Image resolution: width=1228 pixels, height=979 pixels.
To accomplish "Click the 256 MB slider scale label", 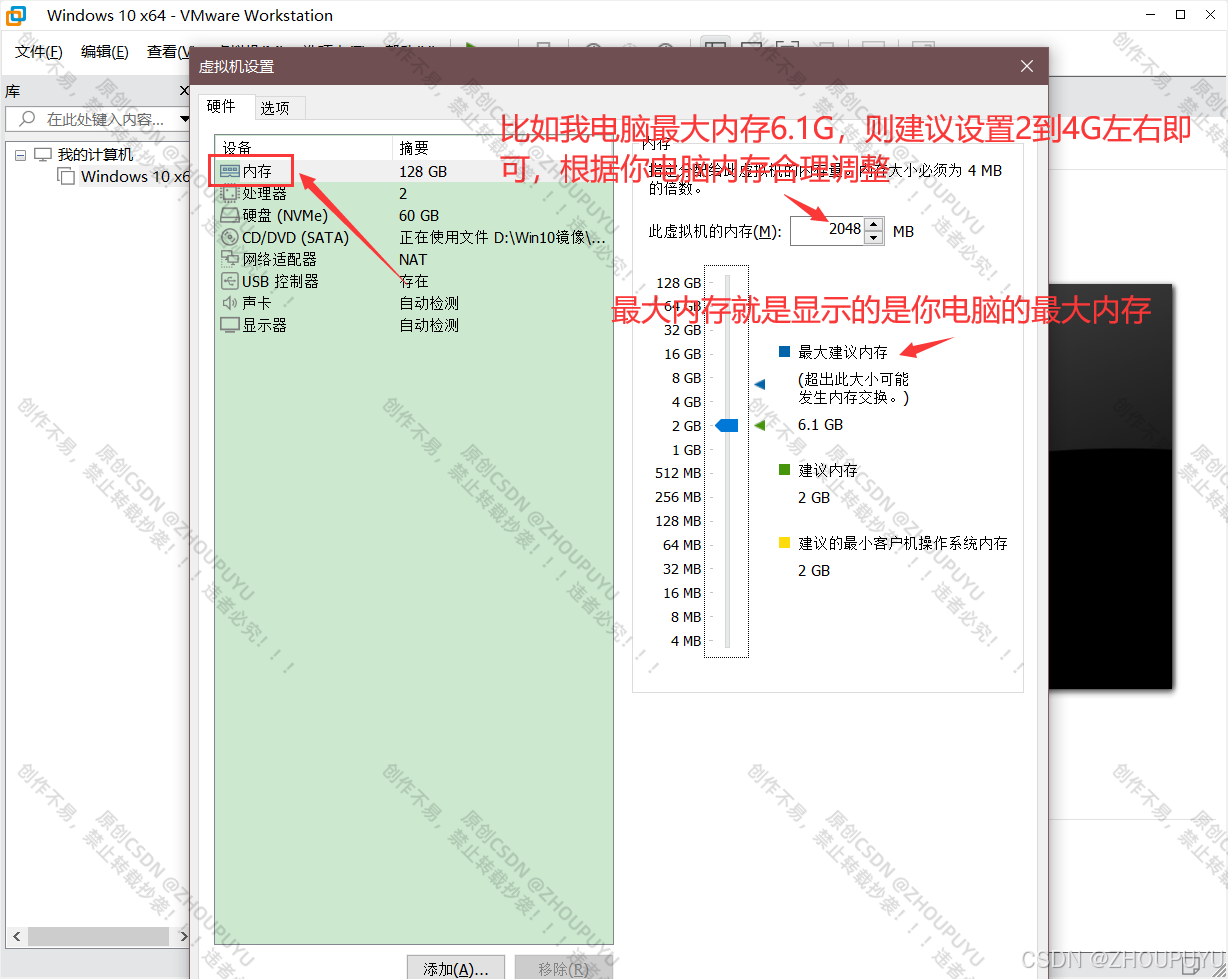I will (x=679, y=497).
